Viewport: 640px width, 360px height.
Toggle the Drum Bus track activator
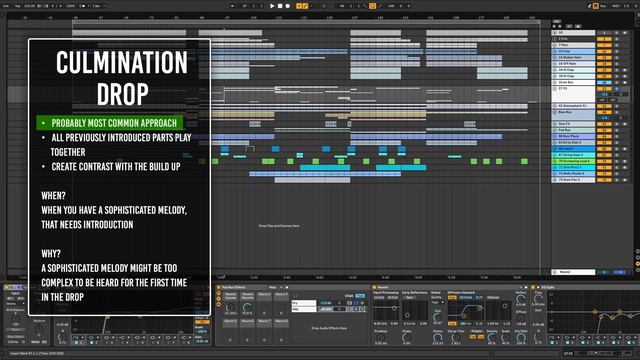tap(604, 82)
